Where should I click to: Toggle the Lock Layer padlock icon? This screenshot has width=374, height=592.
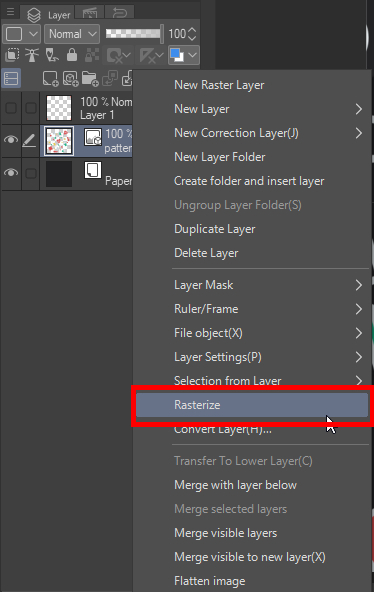[72, 55]
